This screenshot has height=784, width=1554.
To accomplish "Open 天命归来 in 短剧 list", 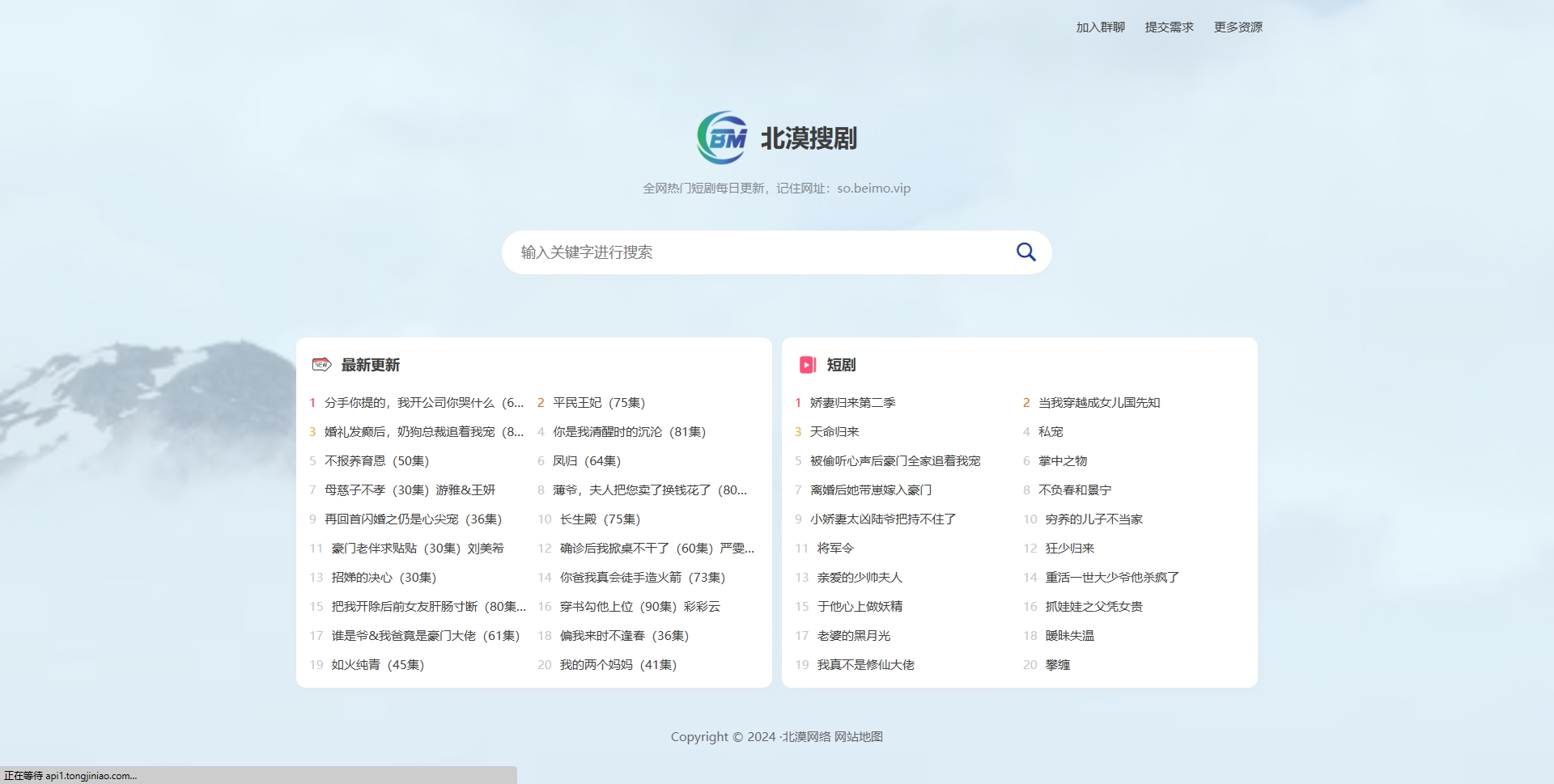I will click(834, 431).
